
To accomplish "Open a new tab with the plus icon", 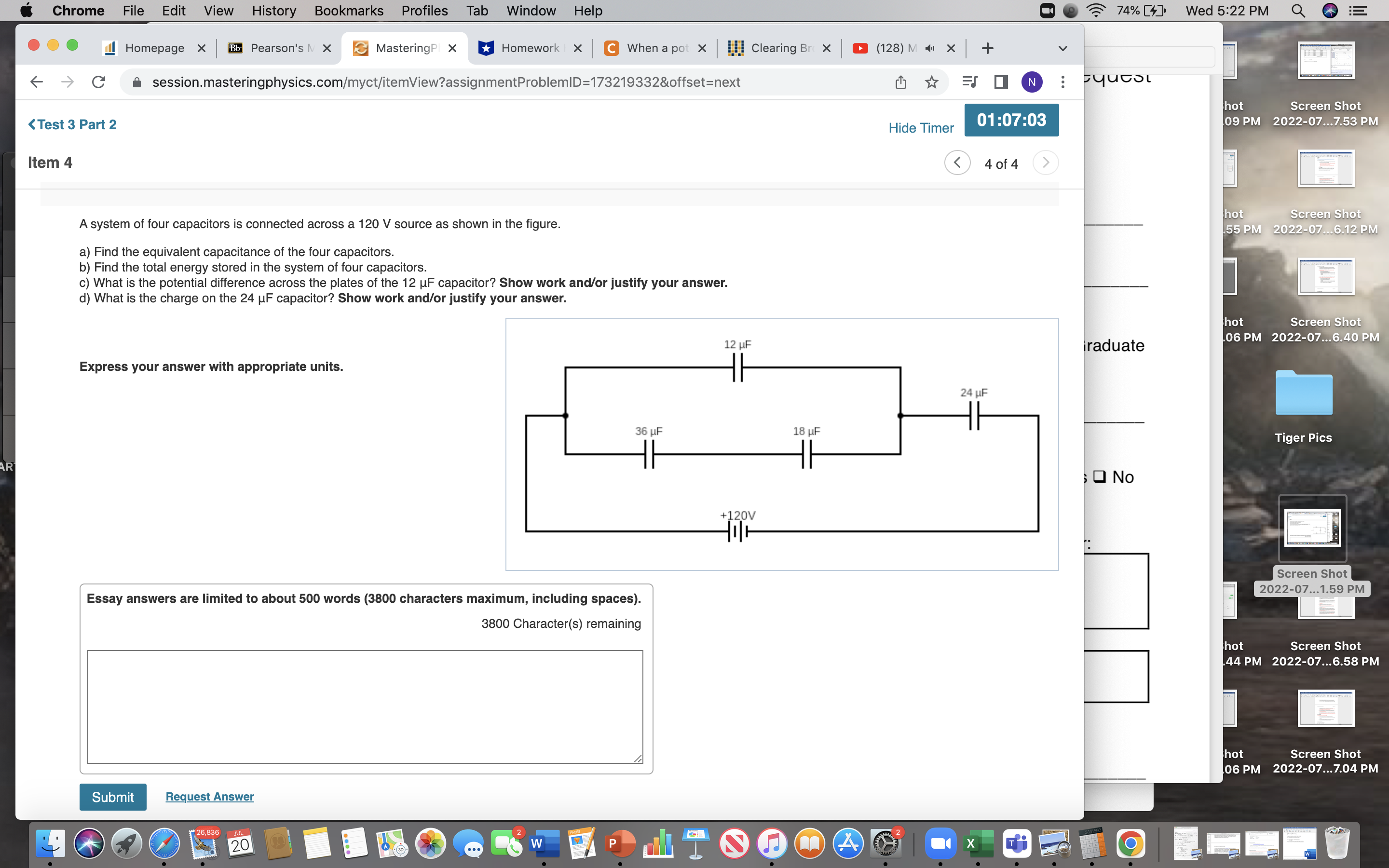I will pos(987,48).
